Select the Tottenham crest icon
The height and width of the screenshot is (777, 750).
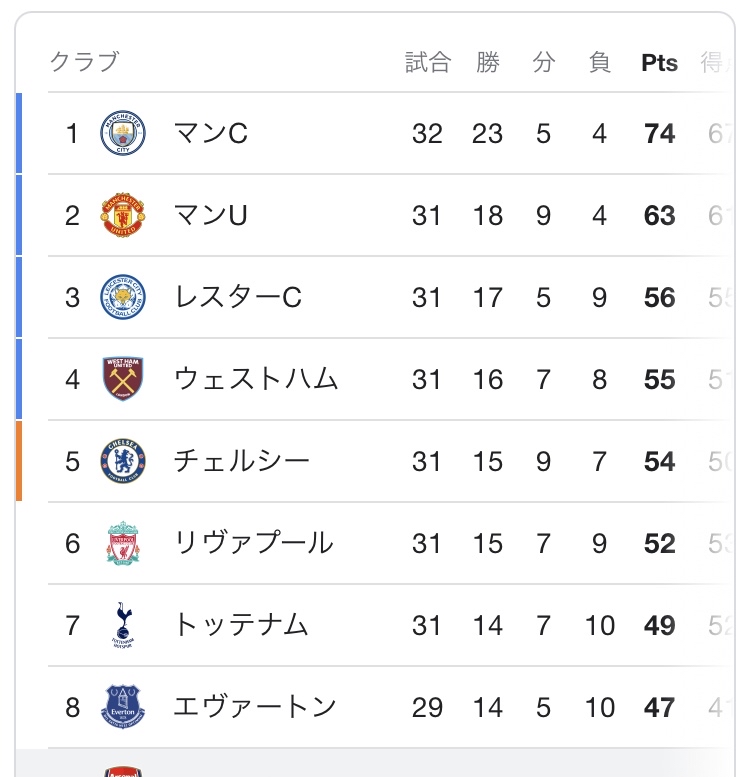pos(123,626)
